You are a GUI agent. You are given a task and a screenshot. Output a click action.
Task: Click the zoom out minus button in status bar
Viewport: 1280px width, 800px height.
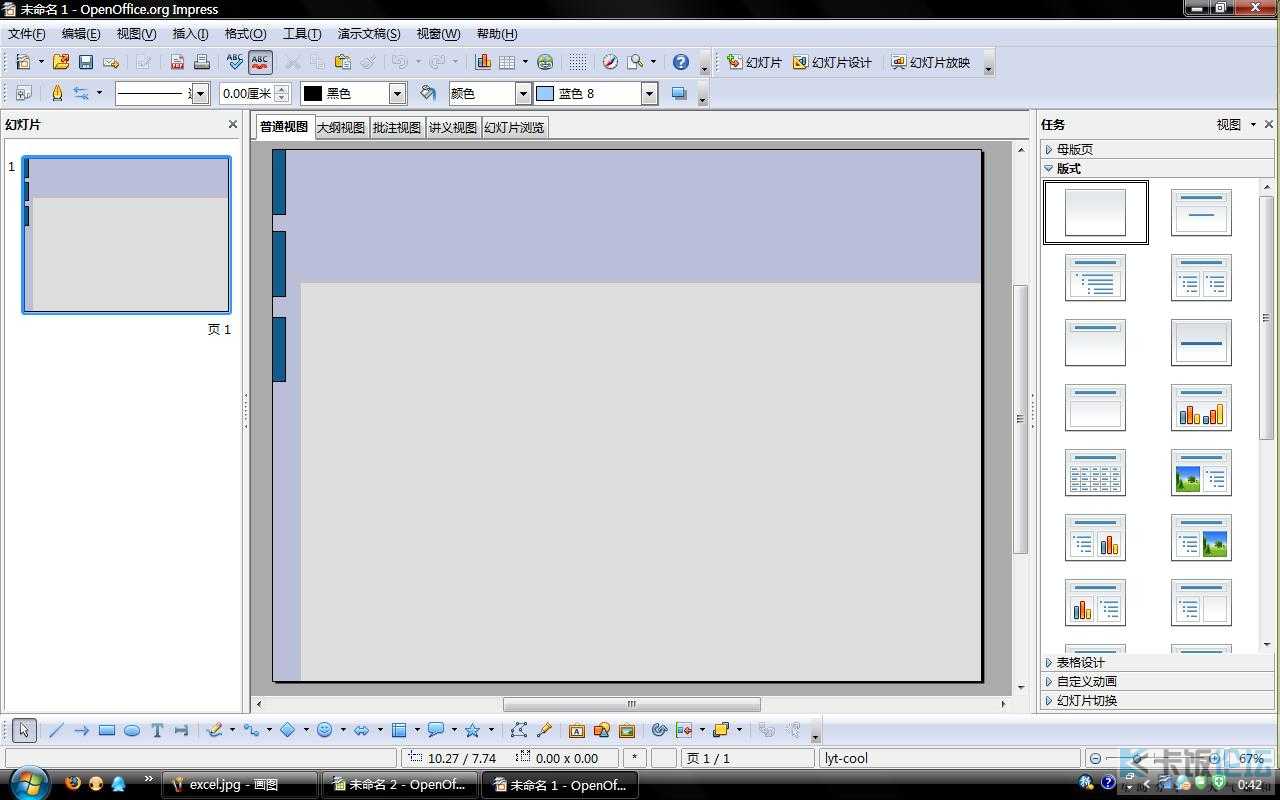click(x=1096, y=759)
